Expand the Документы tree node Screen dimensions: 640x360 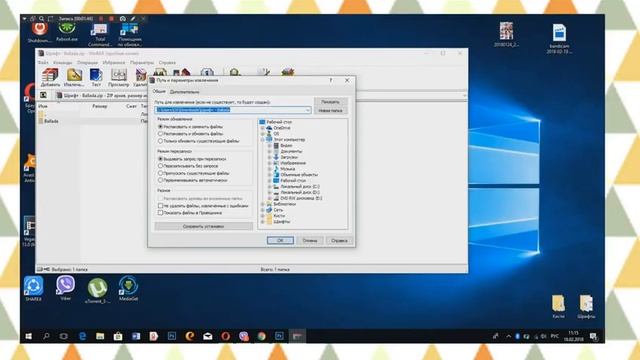click(269, 151)
